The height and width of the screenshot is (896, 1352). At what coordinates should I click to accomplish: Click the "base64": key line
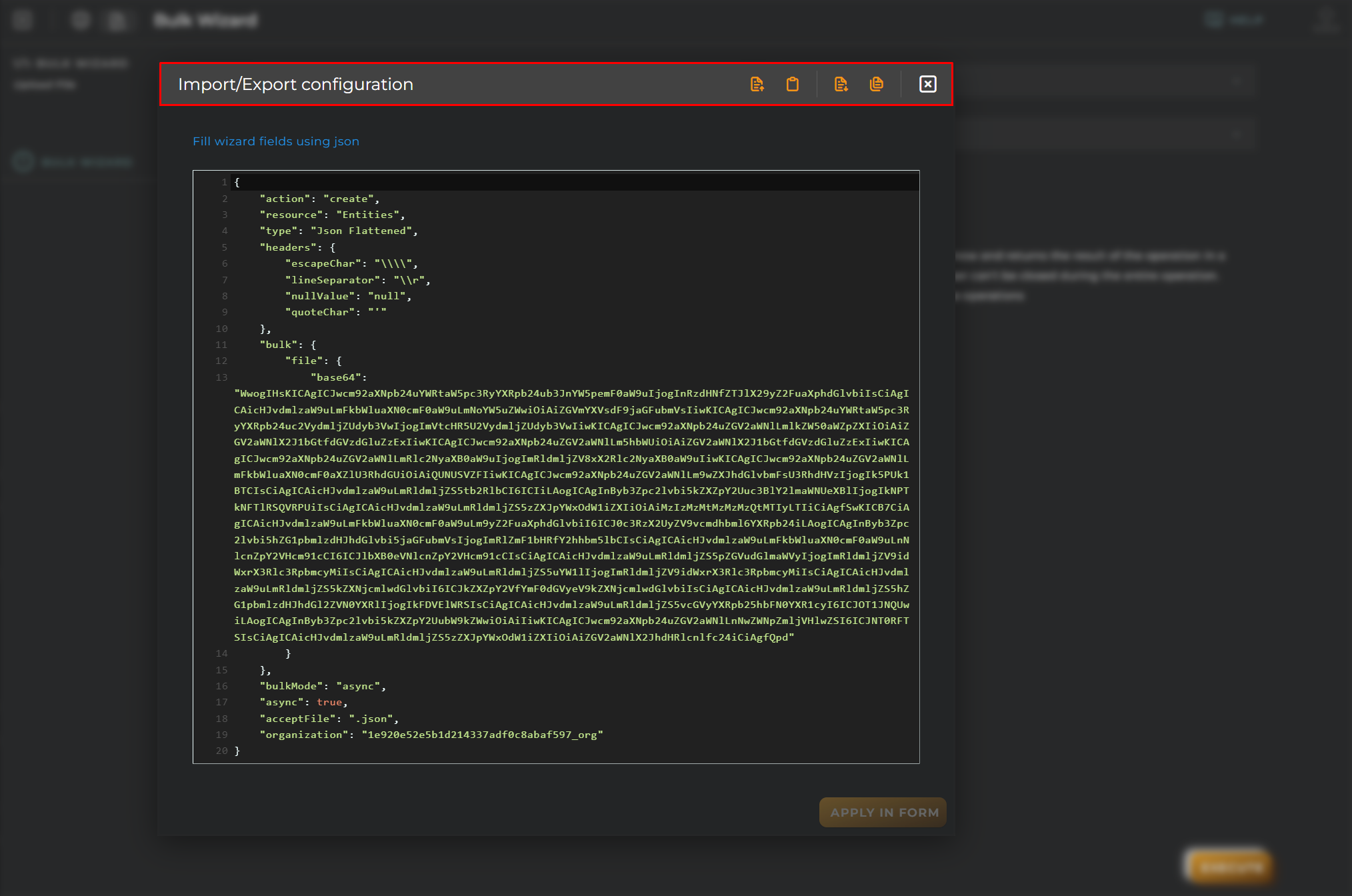pyautogui.click(x=339, y=377)
